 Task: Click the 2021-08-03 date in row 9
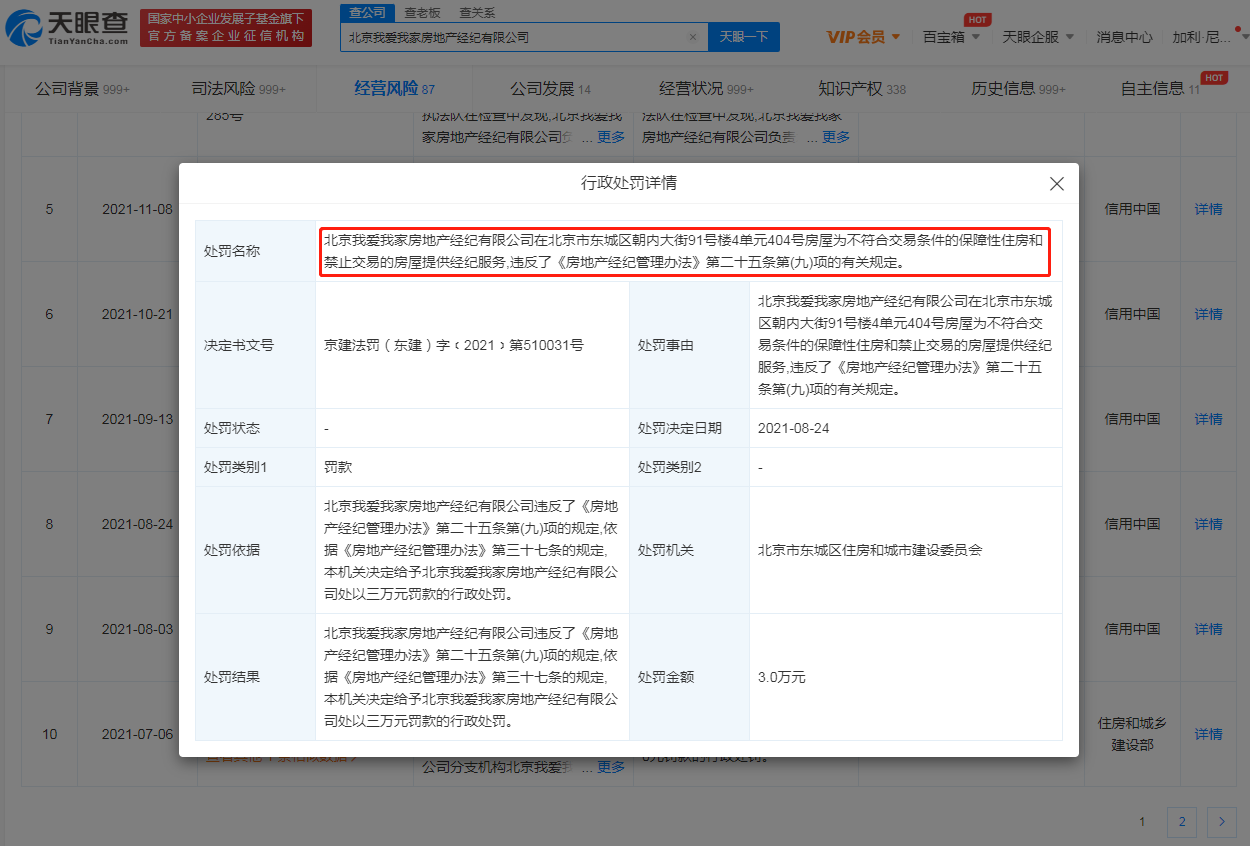point(137,629)
